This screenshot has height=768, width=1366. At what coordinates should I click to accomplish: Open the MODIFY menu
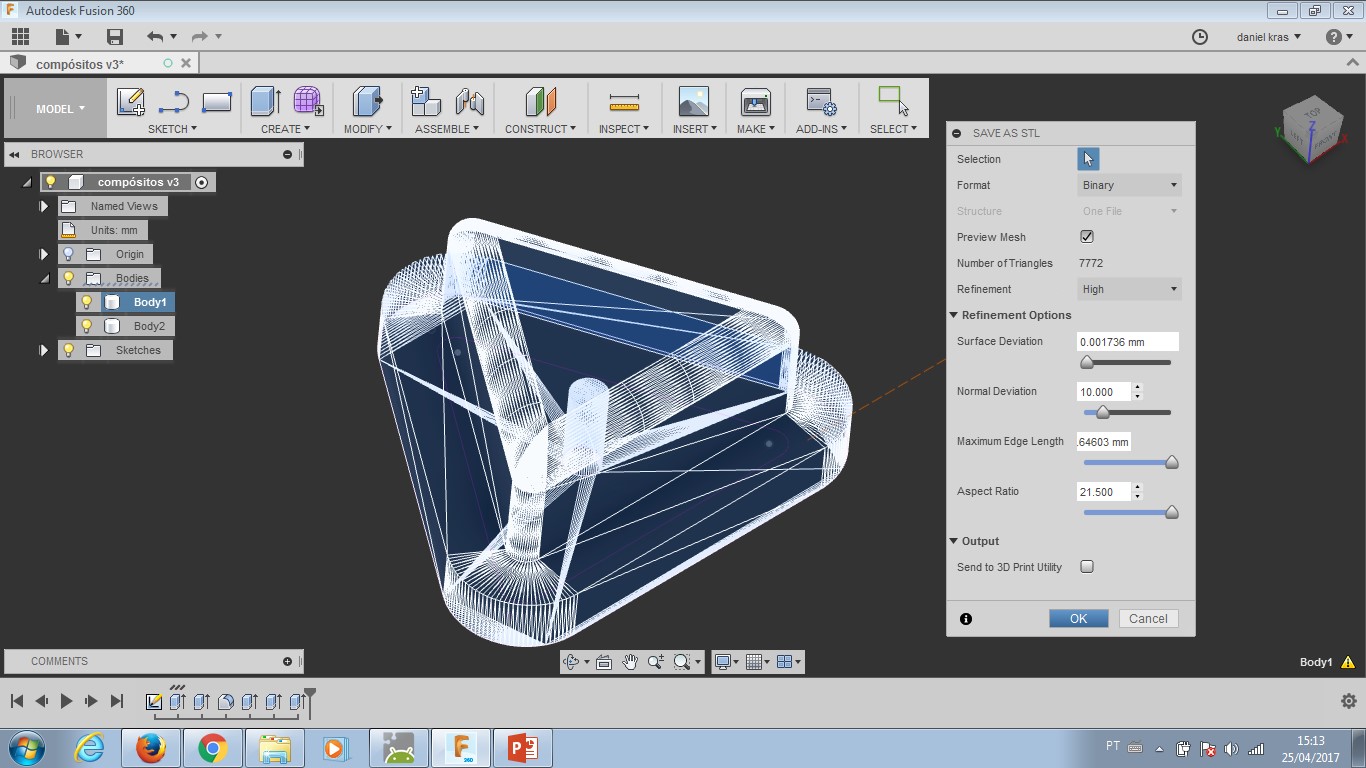(x=367, y=129)
